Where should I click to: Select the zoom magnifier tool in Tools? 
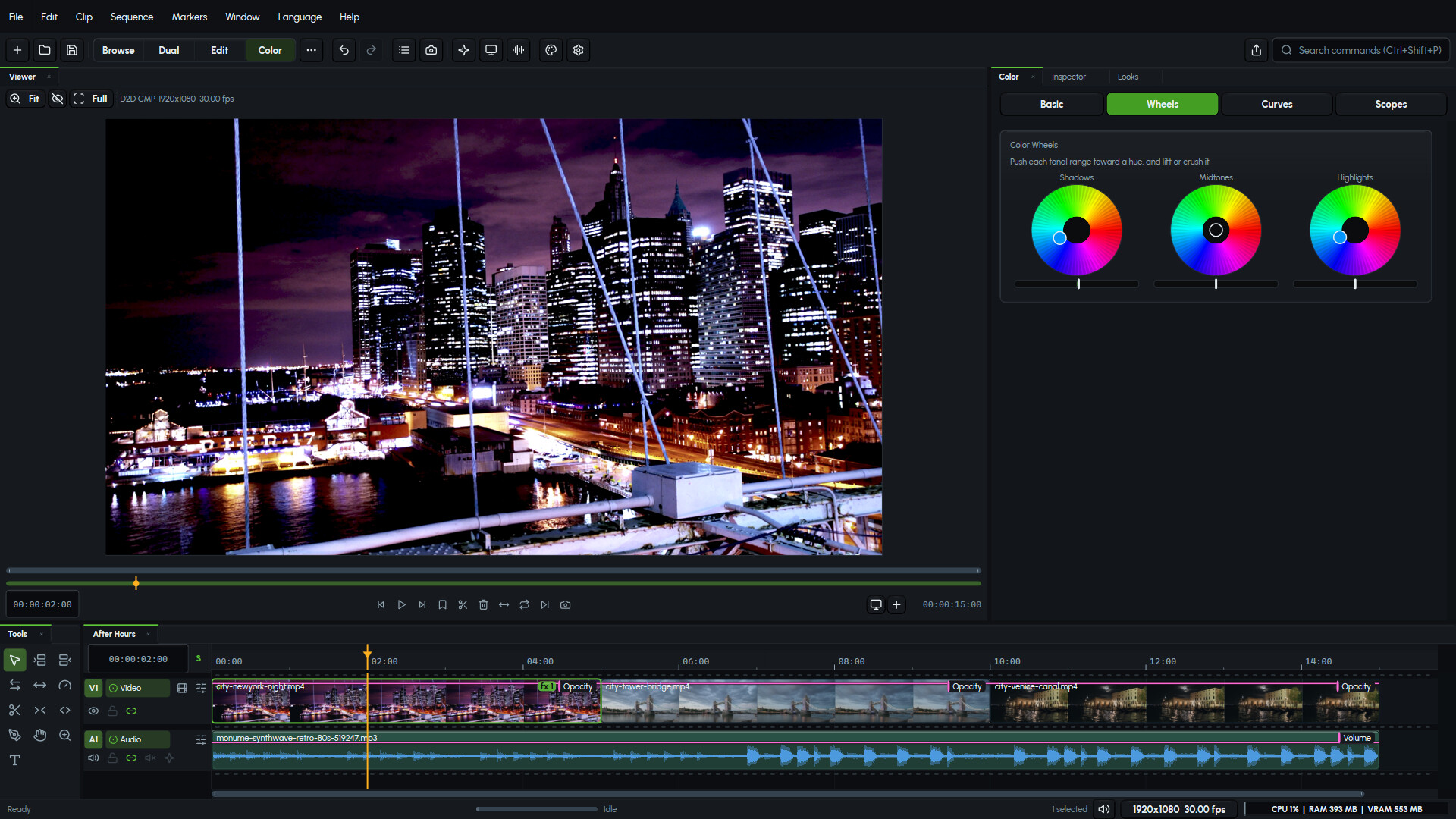coord(65,736)
